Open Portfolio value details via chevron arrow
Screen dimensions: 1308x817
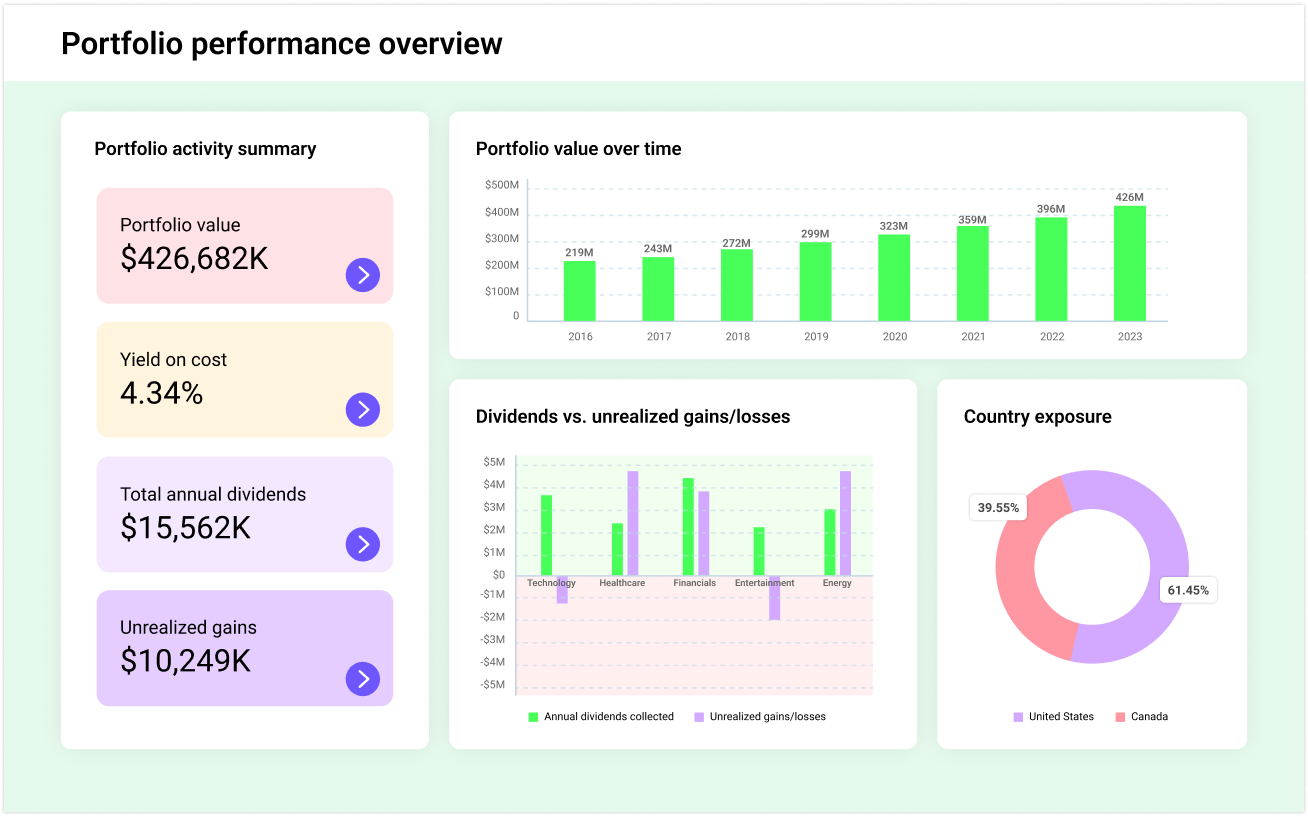363,275
